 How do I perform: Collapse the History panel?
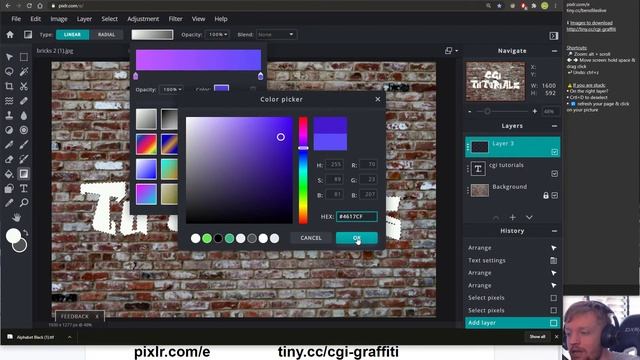tap(554, 231)
